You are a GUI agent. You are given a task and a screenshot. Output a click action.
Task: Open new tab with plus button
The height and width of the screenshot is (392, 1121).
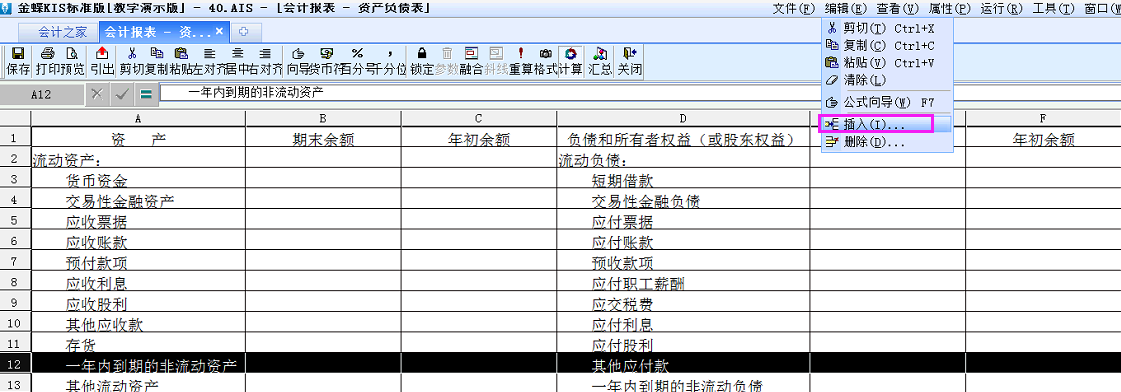pos(245,32)
